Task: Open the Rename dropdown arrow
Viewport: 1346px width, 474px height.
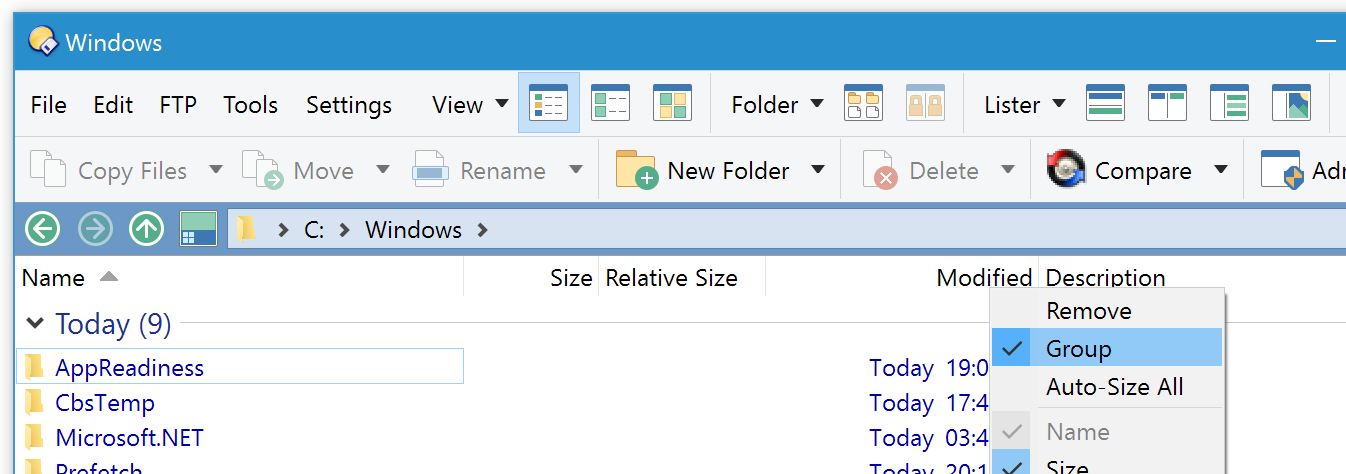Action: [x=575, y=170]
